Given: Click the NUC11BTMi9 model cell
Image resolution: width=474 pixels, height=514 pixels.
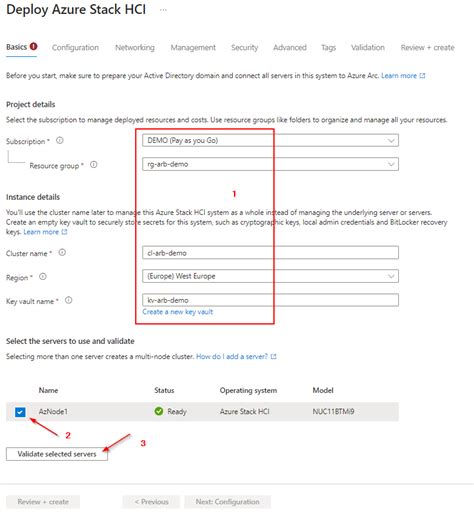Looking at the screenshot, I should [x=333, y=412].
